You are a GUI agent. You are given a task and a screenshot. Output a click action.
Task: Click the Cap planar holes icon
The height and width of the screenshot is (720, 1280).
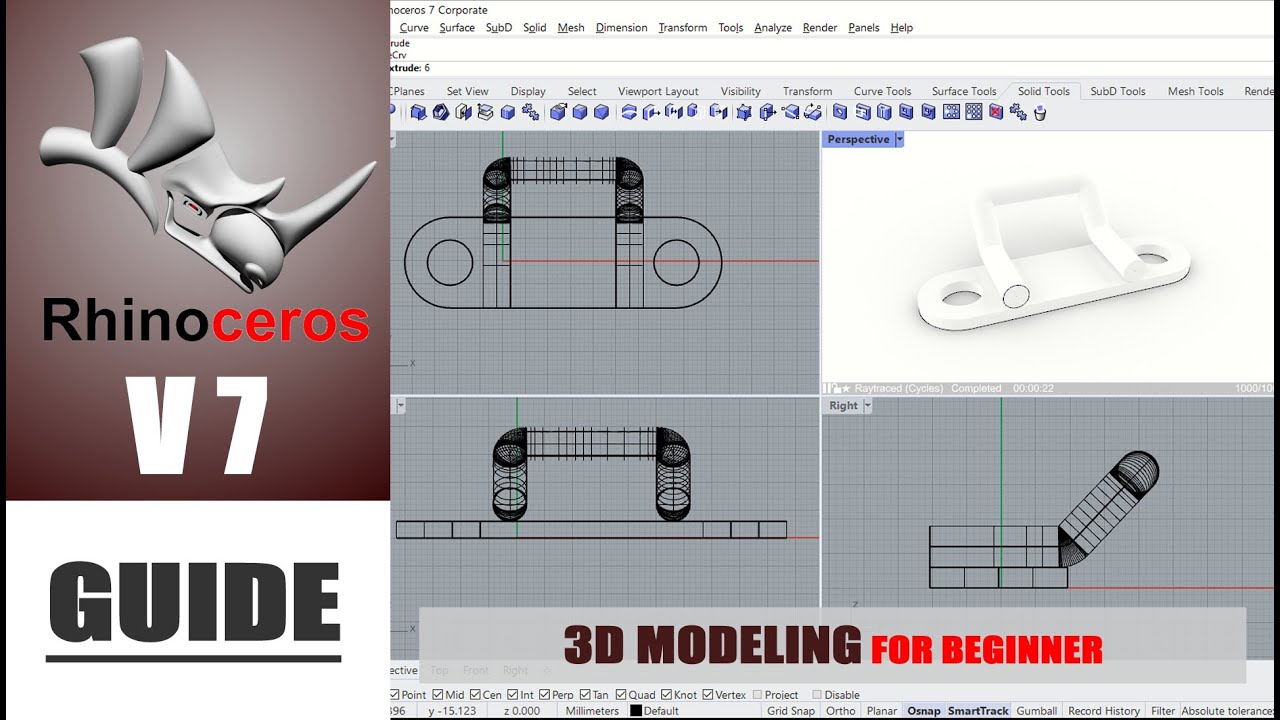tap(629, 112)
